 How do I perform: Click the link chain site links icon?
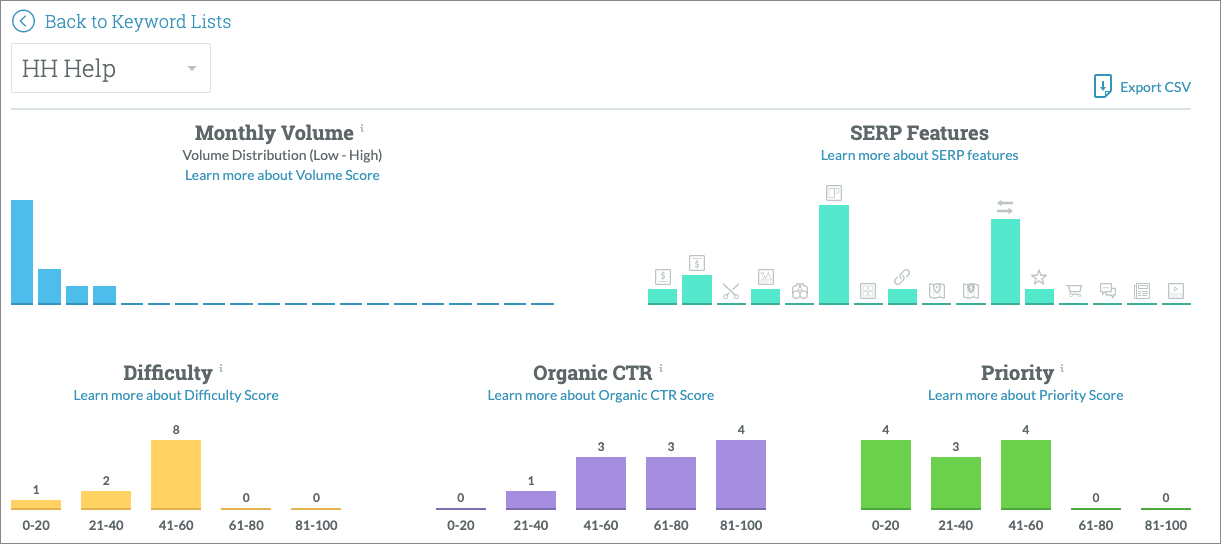click(902, 276)
